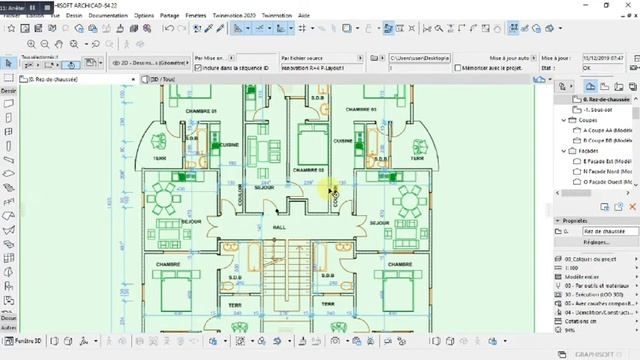Screen dimensions: 640x360
Task: Click the file path input field
Action: pos(419,58)
